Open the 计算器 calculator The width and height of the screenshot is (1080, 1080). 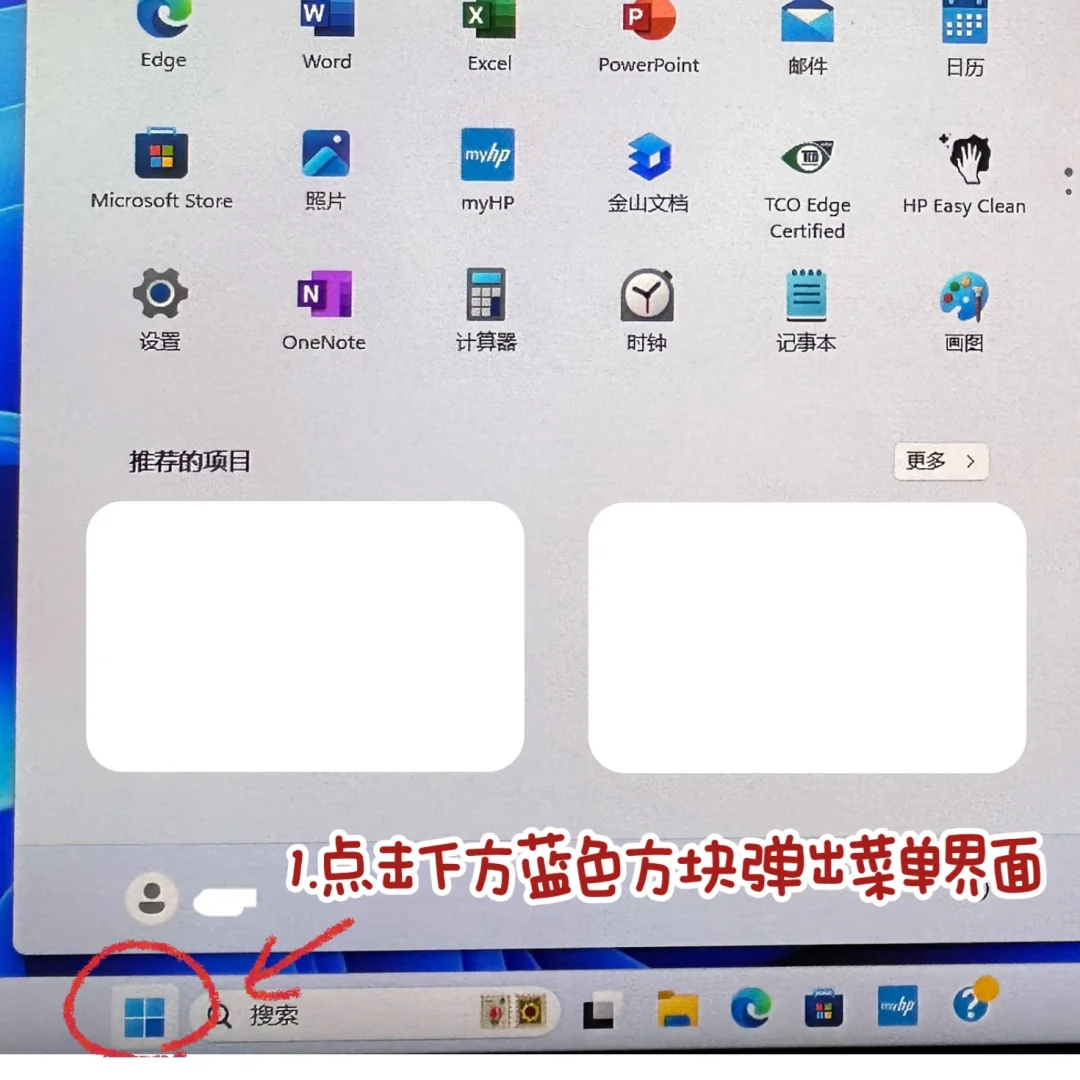pos(486,311)
